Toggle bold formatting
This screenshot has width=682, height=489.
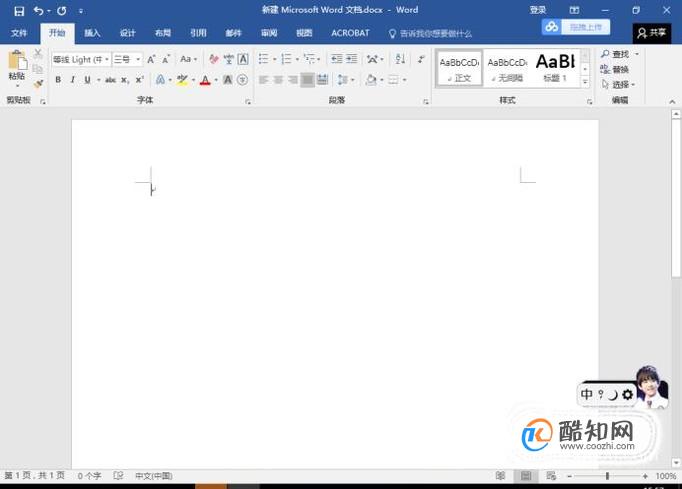tap(58, 80)
